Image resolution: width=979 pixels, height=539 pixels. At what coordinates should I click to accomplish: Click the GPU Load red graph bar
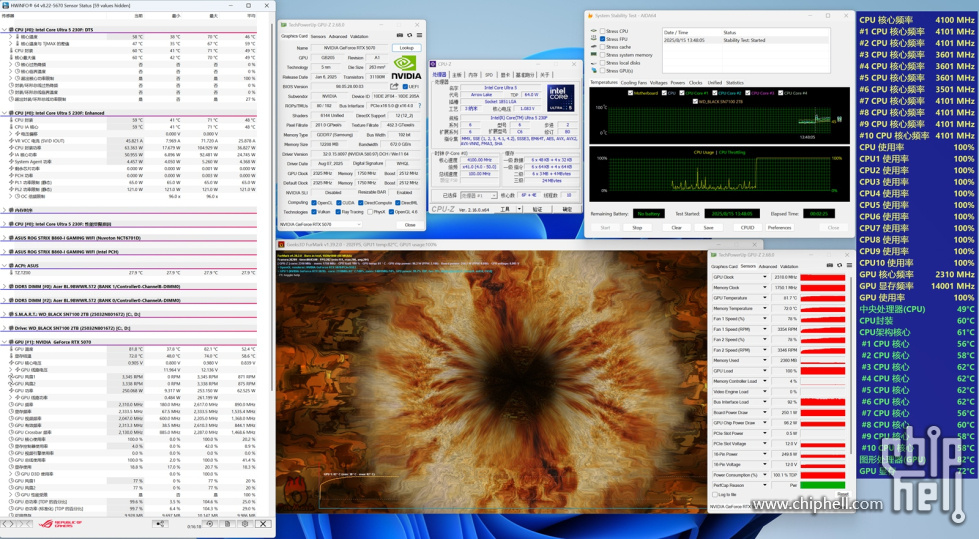823,371
